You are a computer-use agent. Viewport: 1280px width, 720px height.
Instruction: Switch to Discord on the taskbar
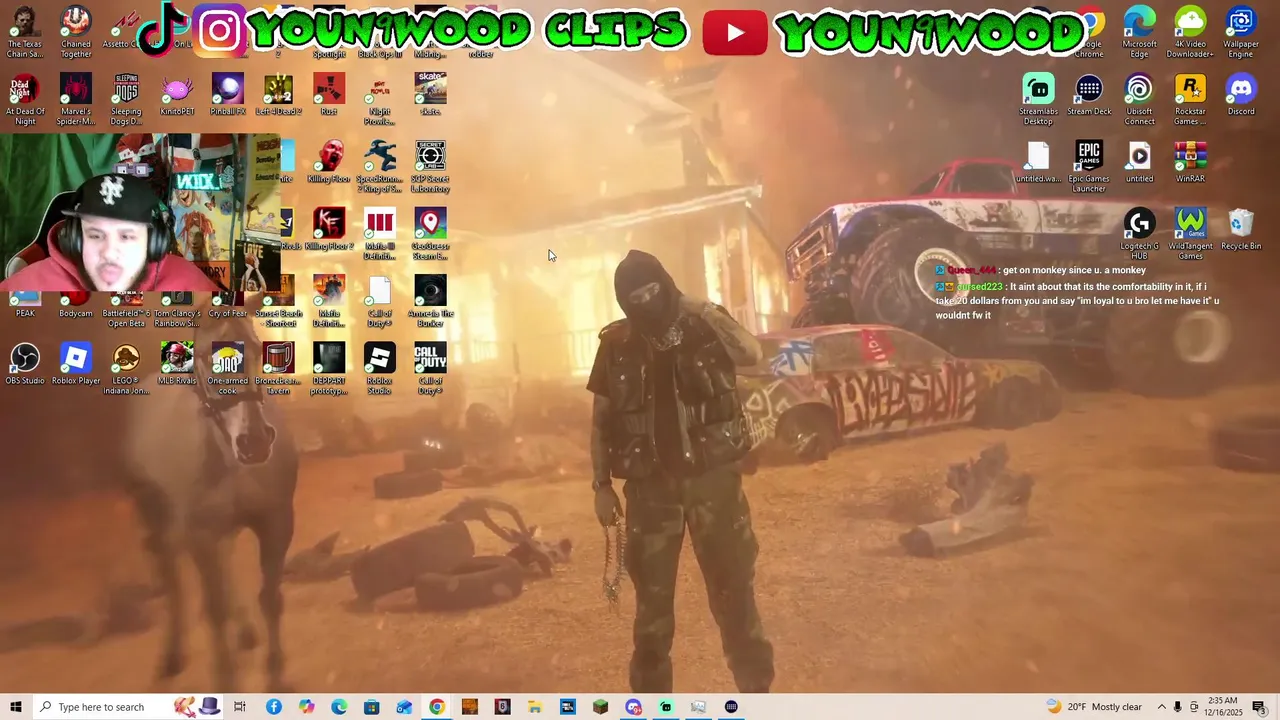point(633,707)
